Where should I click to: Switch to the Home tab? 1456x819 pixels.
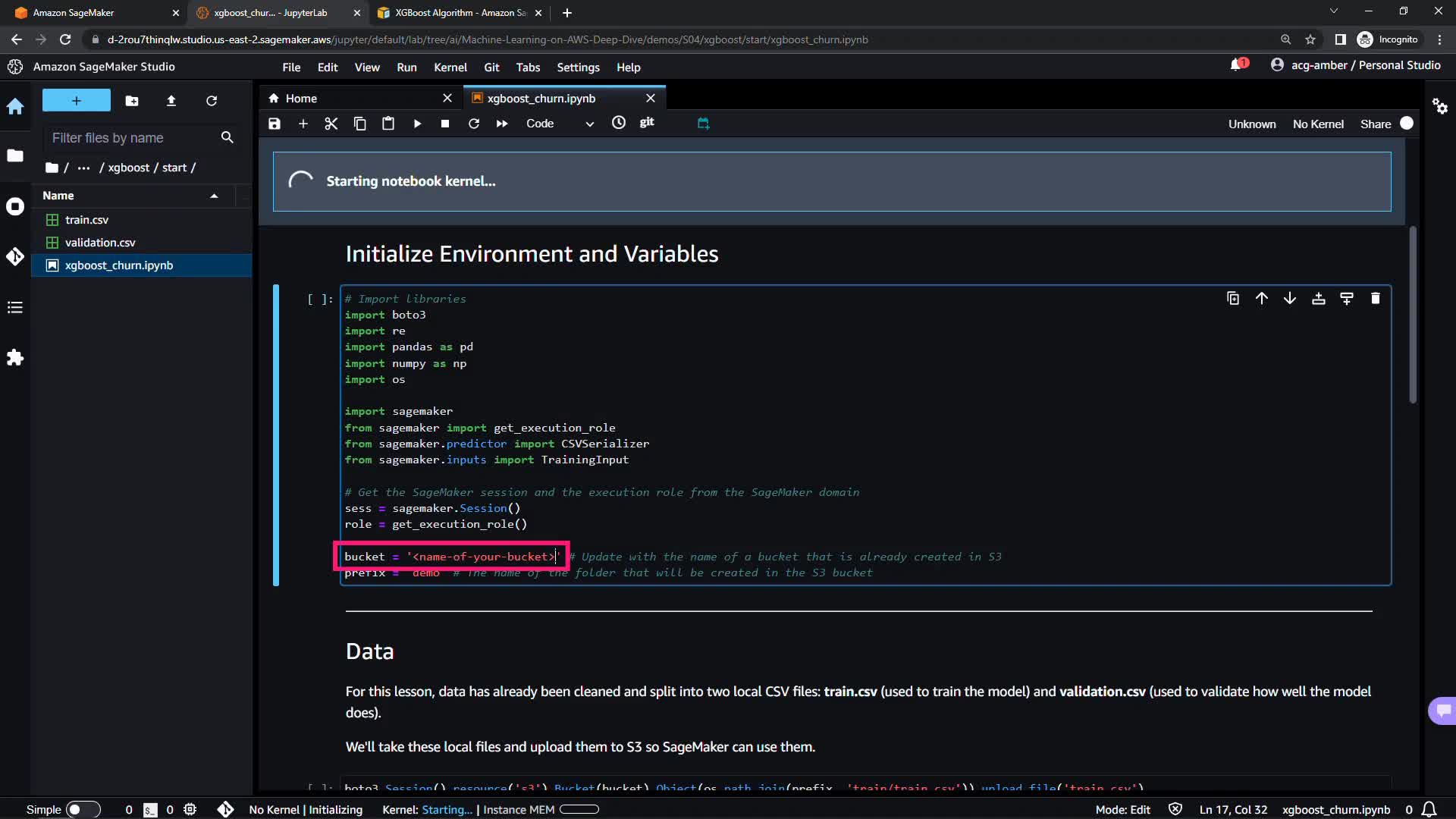301,99
